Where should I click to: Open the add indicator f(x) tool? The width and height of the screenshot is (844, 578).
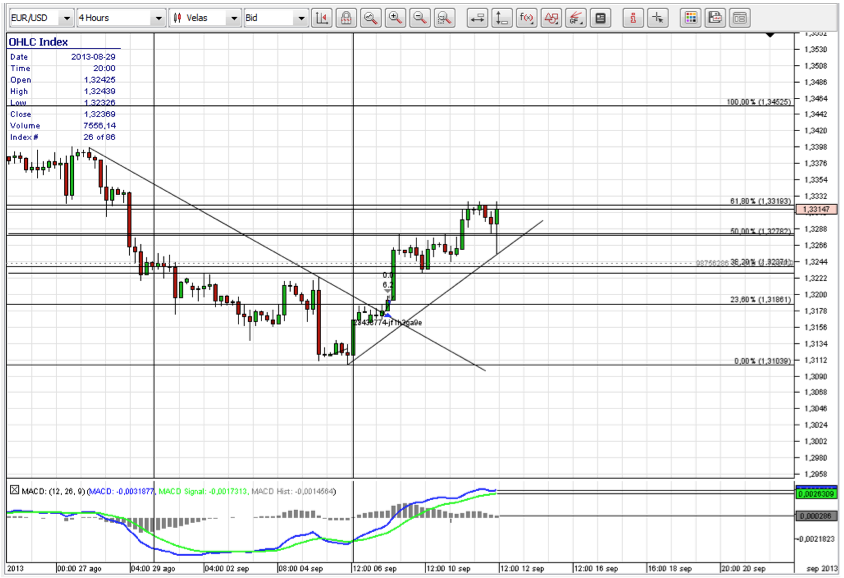click(x=528, y=16)
